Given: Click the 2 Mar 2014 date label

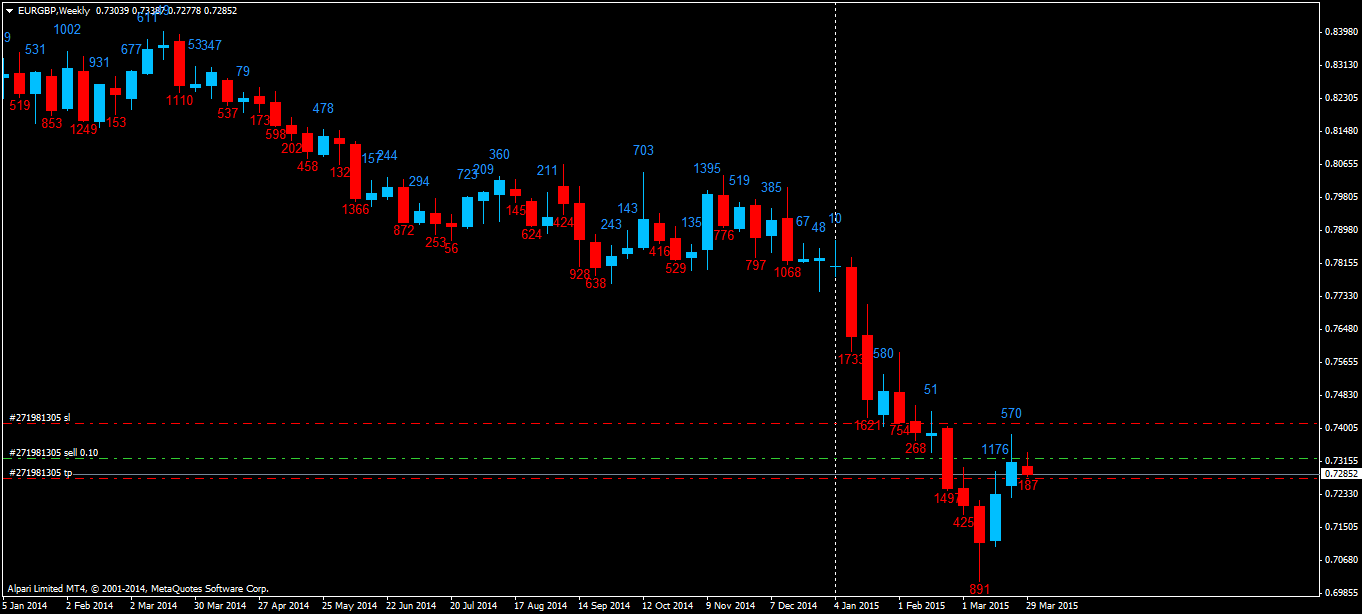Looking at the screenshot, I should (153, 606).
